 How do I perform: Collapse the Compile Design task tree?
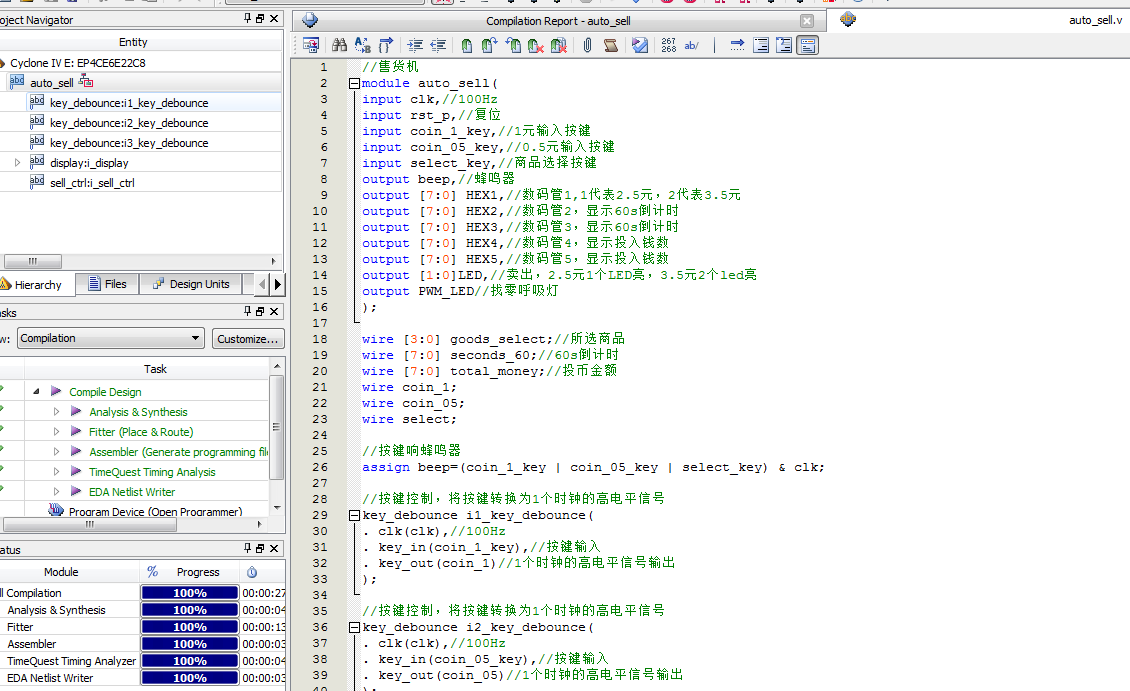(36, 391)
